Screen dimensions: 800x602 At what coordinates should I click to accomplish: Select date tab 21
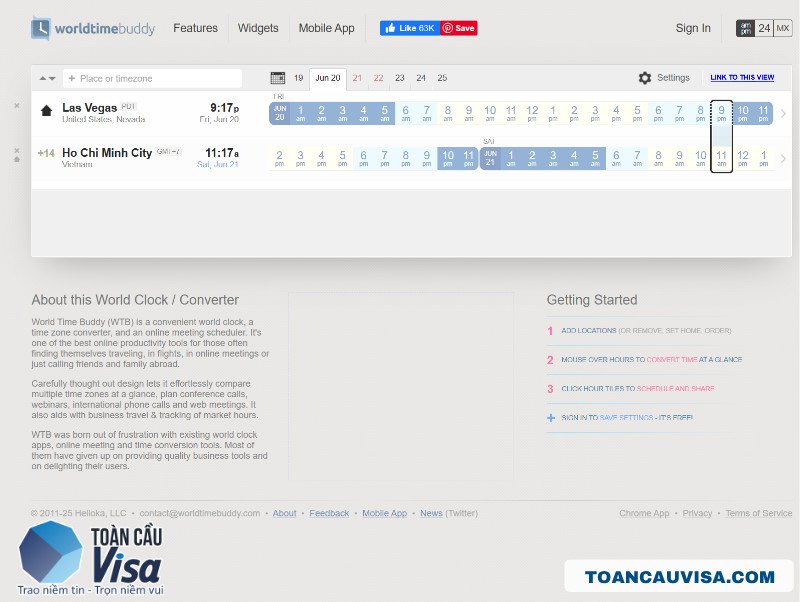(357, 78)
